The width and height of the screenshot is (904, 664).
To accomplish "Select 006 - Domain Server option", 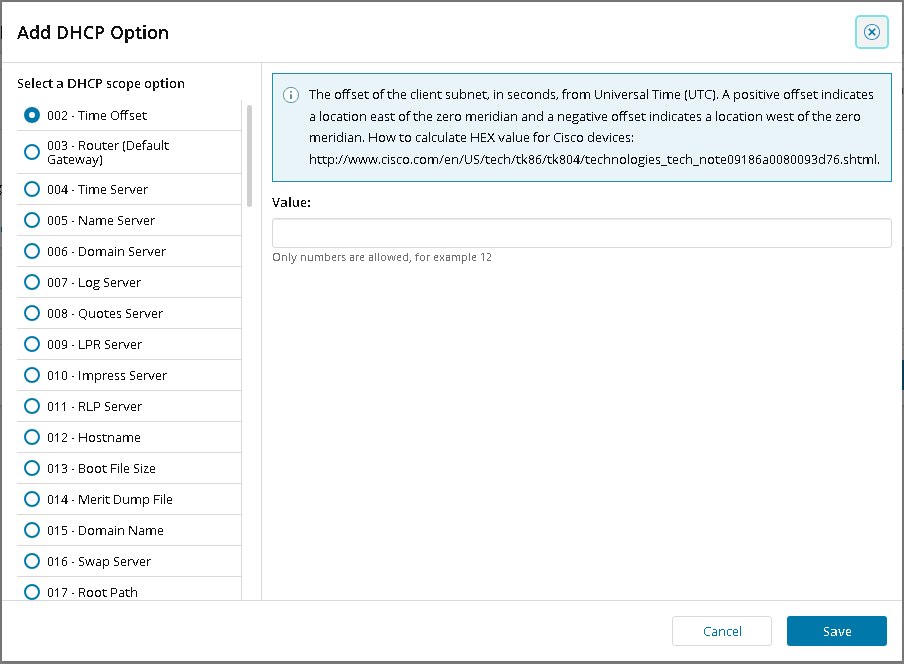I will tap(32, 251).
